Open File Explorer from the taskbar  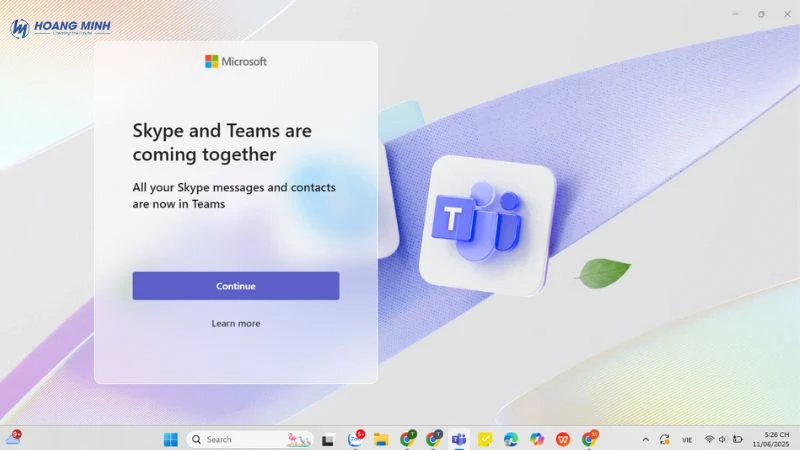click(381, 439)
